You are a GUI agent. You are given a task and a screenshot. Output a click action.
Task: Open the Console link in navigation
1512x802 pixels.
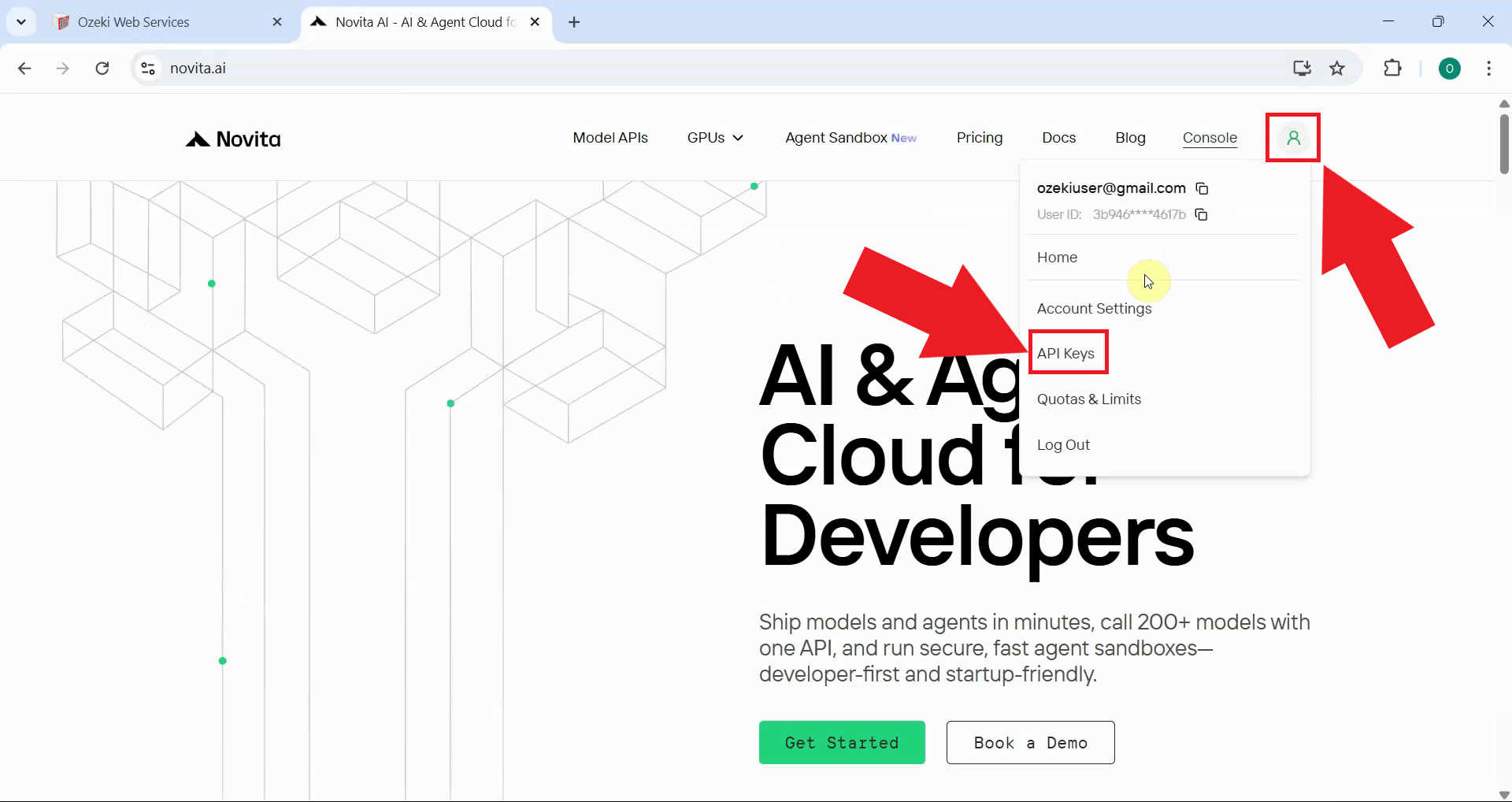(1210, 138)
